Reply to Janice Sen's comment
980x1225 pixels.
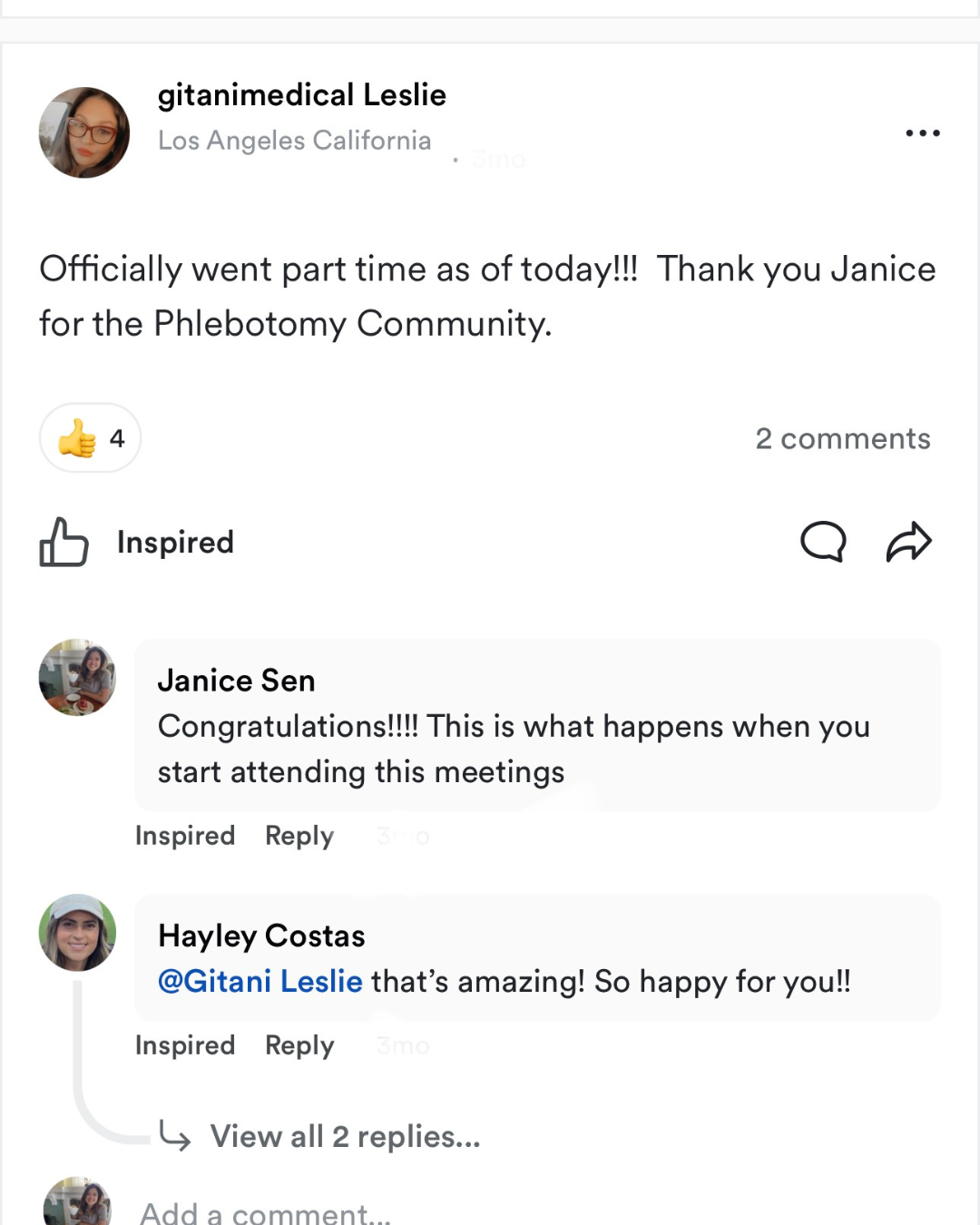tap(299, 836)
